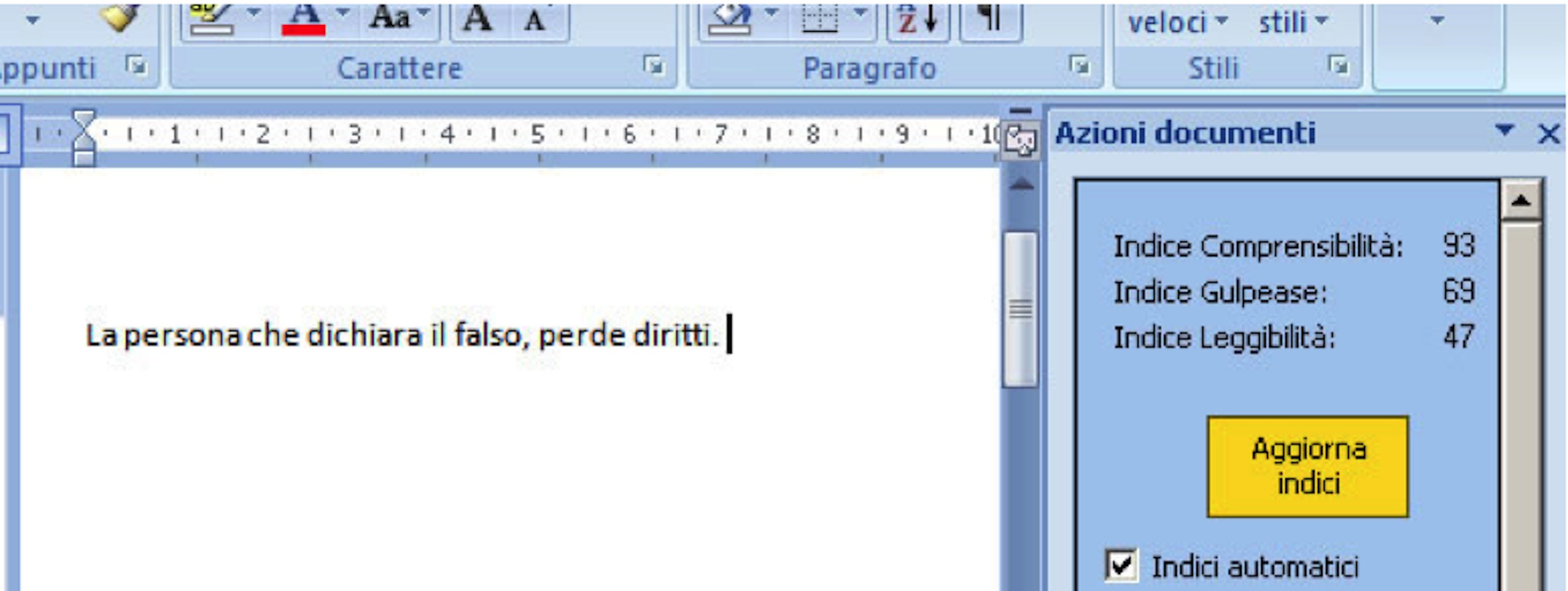Grow font size with large A
The width and height of the screenshot is (1568, 591).
477,19
